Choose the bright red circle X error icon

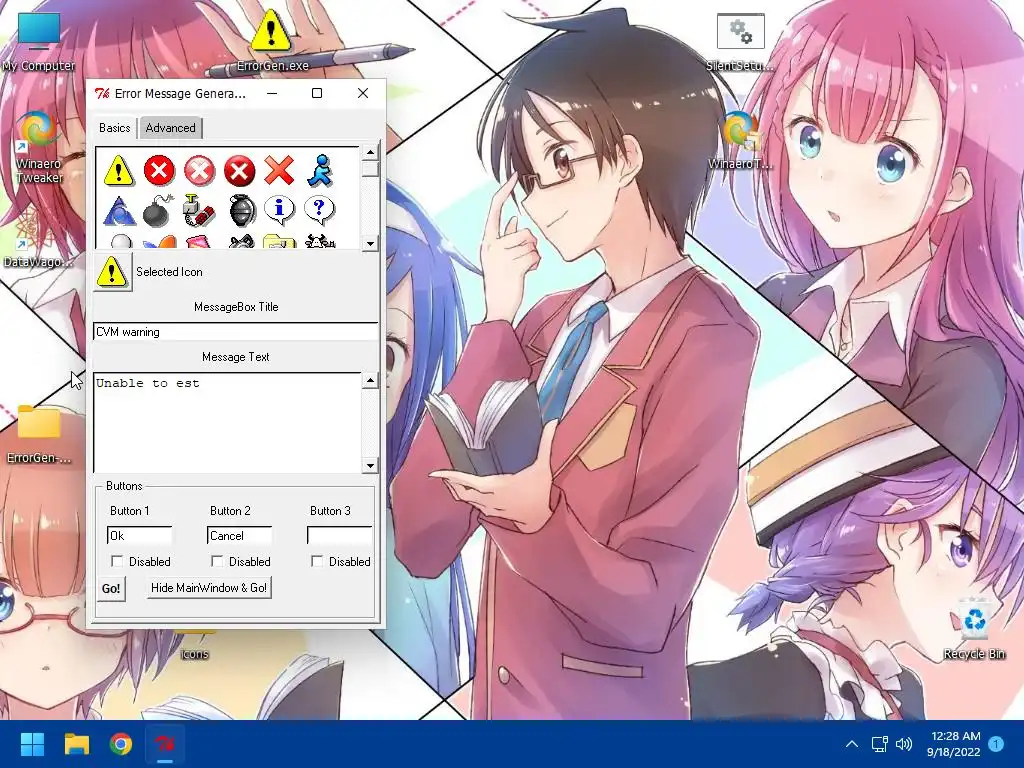[x=159, y=170]
